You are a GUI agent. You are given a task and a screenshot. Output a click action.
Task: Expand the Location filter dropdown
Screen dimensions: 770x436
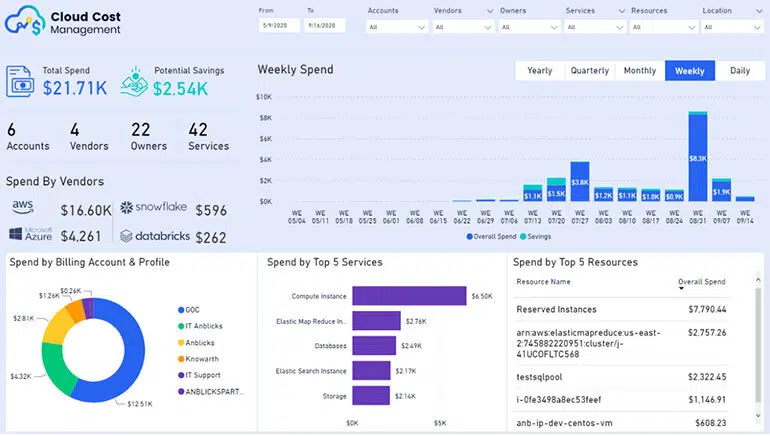pos(732,27)
